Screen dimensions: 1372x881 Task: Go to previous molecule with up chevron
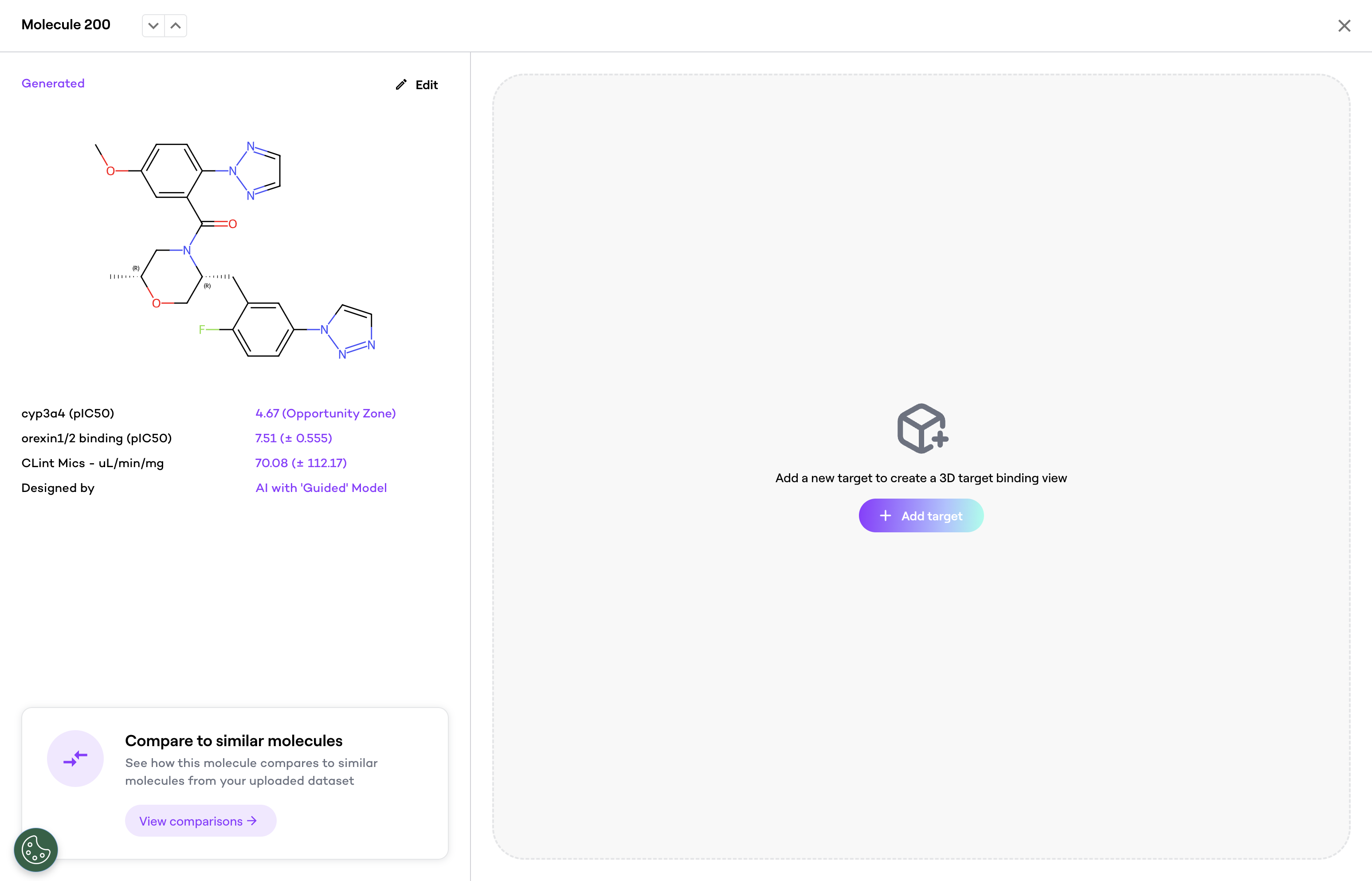click(176, 26)
